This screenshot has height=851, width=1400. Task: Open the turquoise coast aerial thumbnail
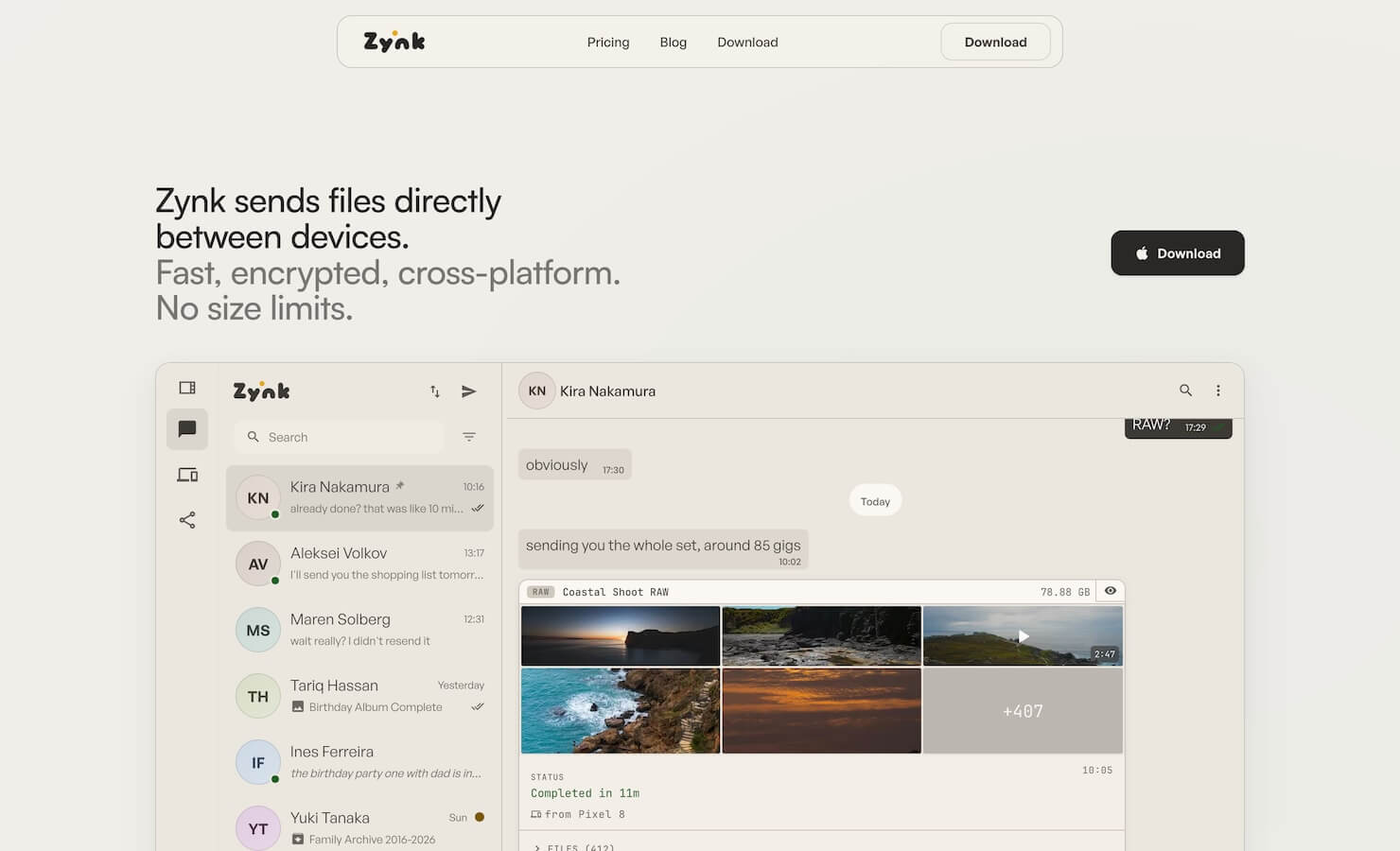pos(621,711)
